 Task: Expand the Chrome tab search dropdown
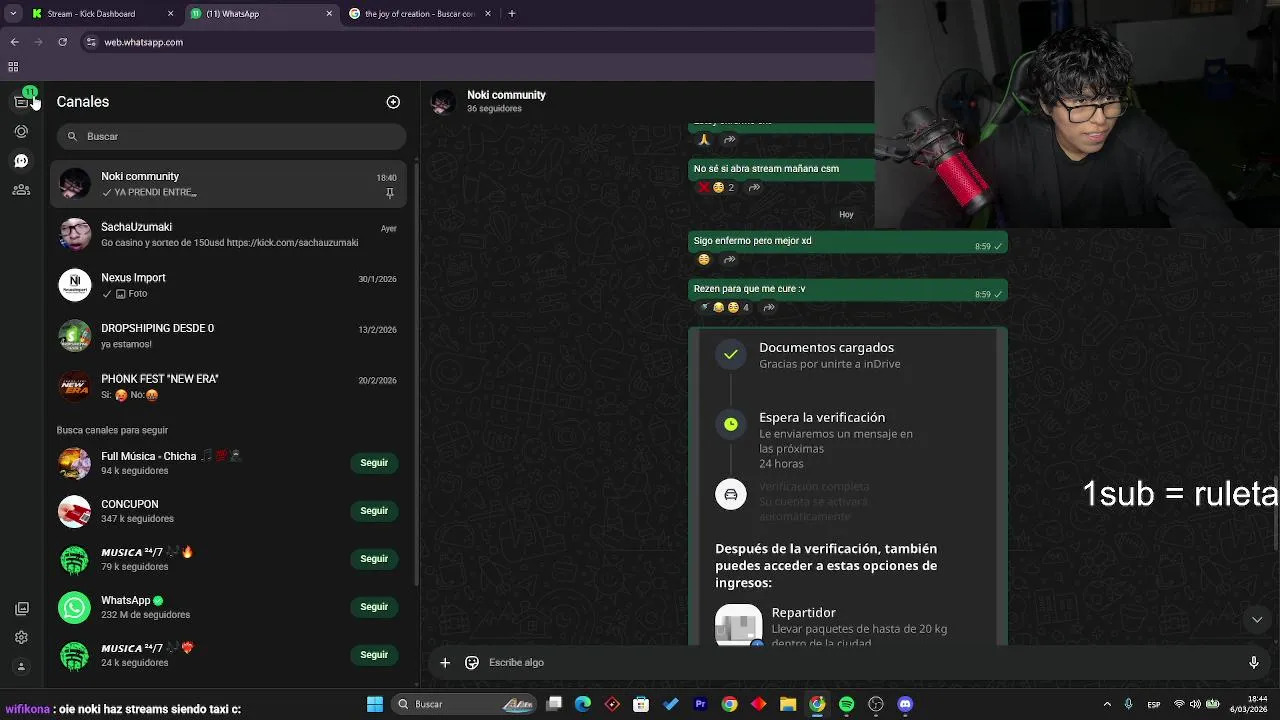pos(13,14)
